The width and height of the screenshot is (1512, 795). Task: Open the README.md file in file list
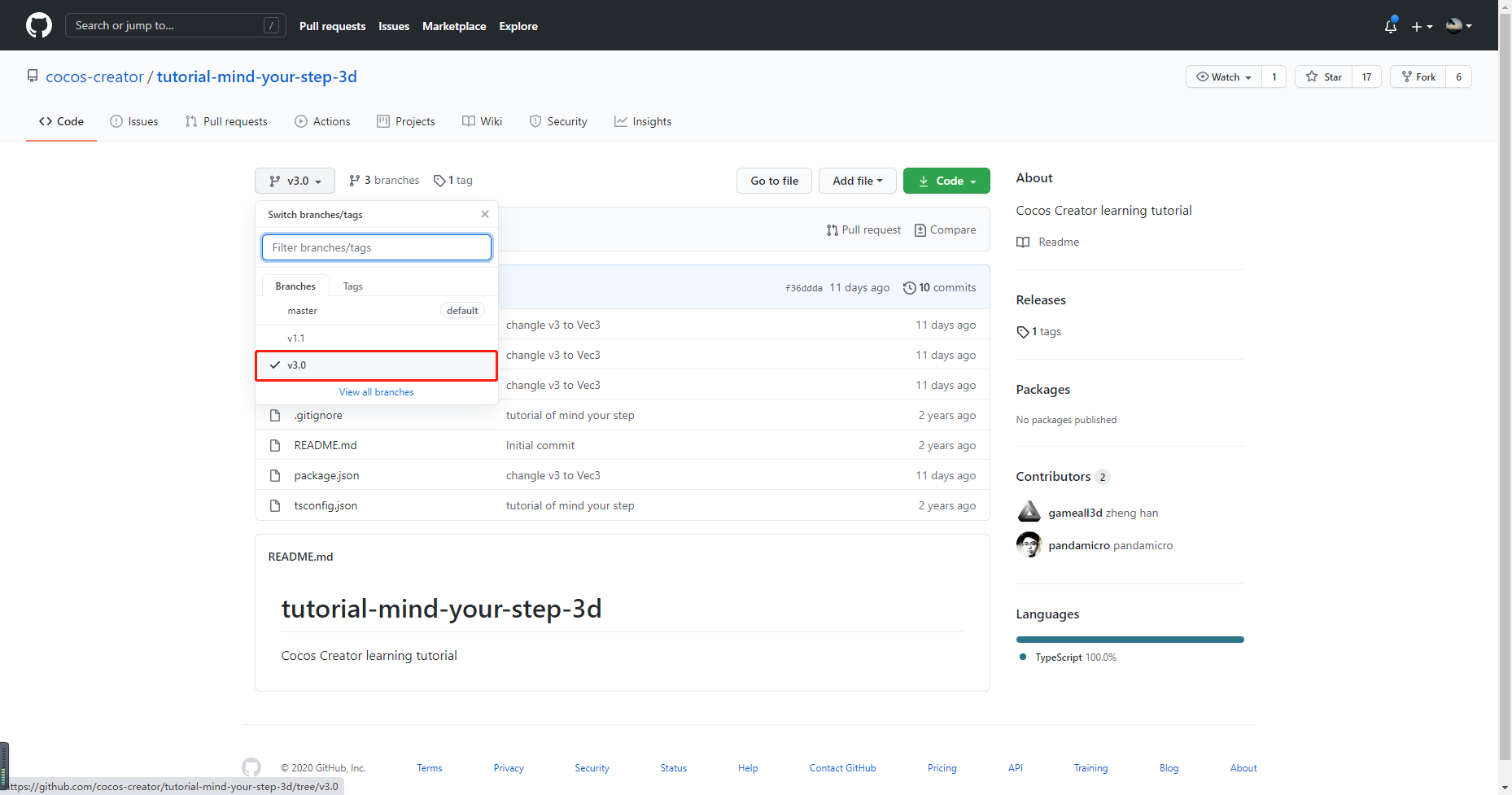[326, 445]
